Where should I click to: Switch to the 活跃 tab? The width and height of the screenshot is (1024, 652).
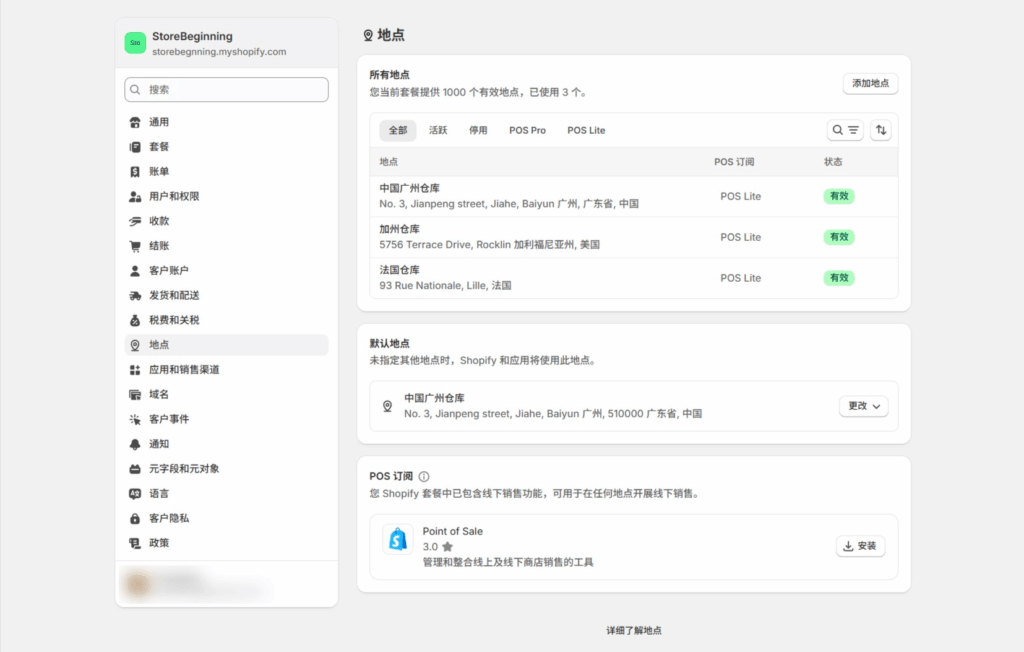pos(438,130)
